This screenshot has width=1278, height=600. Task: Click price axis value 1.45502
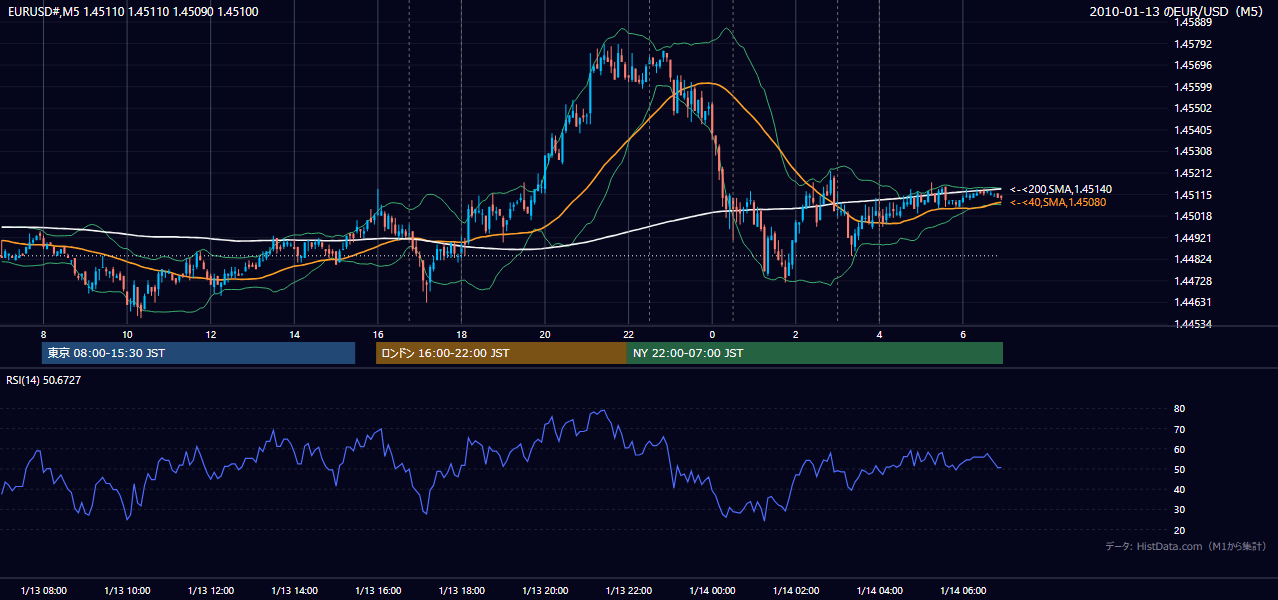point(1193,108)
